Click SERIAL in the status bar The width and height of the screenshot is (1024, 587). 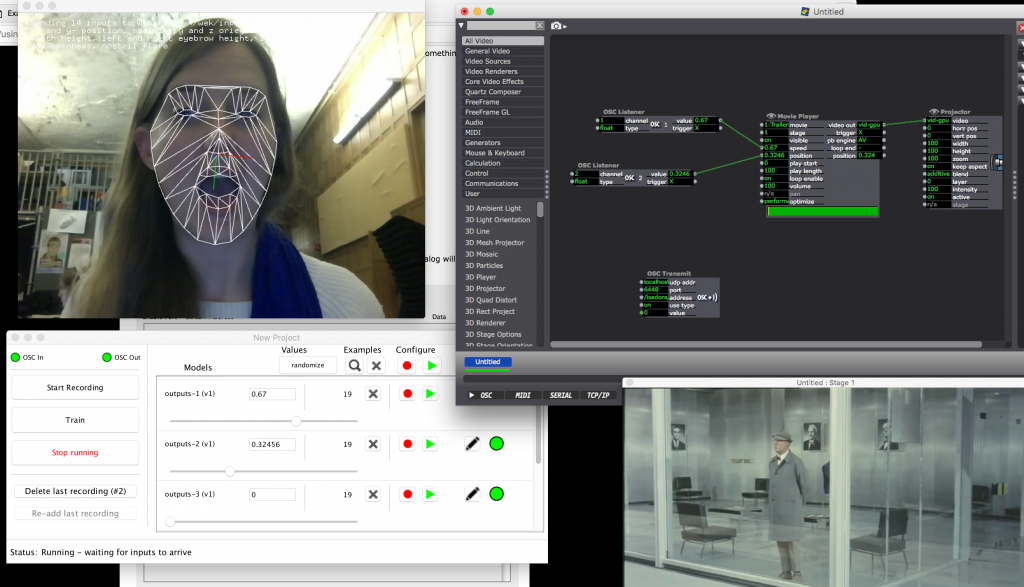(560, 395)
